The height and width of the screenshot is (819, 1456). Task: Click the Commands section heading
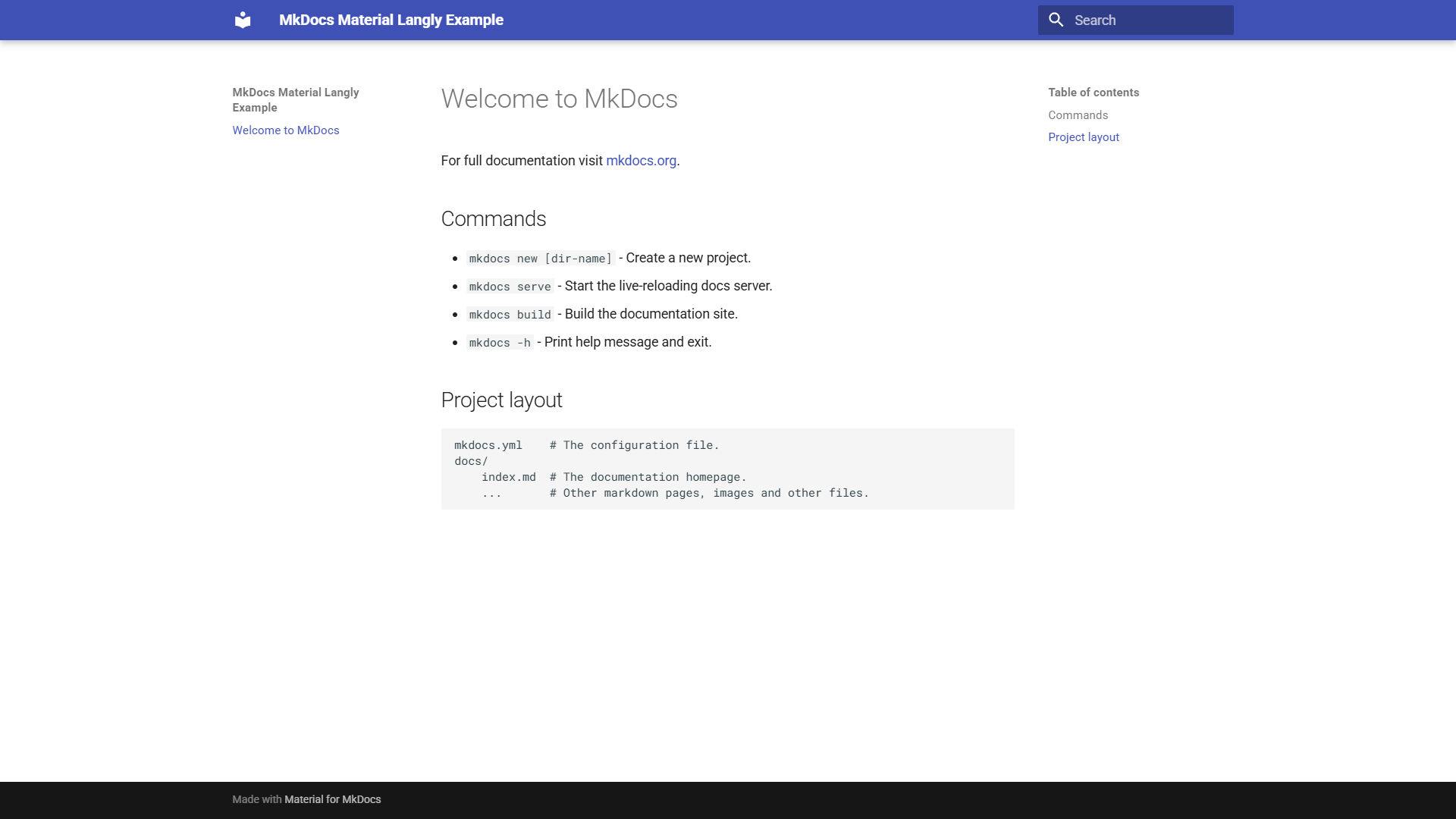click(493, 219)
